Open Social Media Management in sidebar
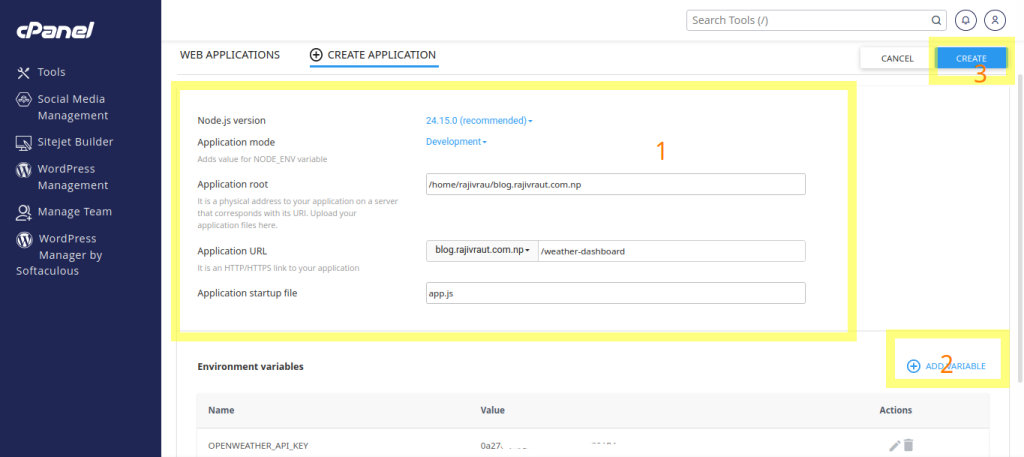This screenshot has width=1024, height=457. (61, 107)
